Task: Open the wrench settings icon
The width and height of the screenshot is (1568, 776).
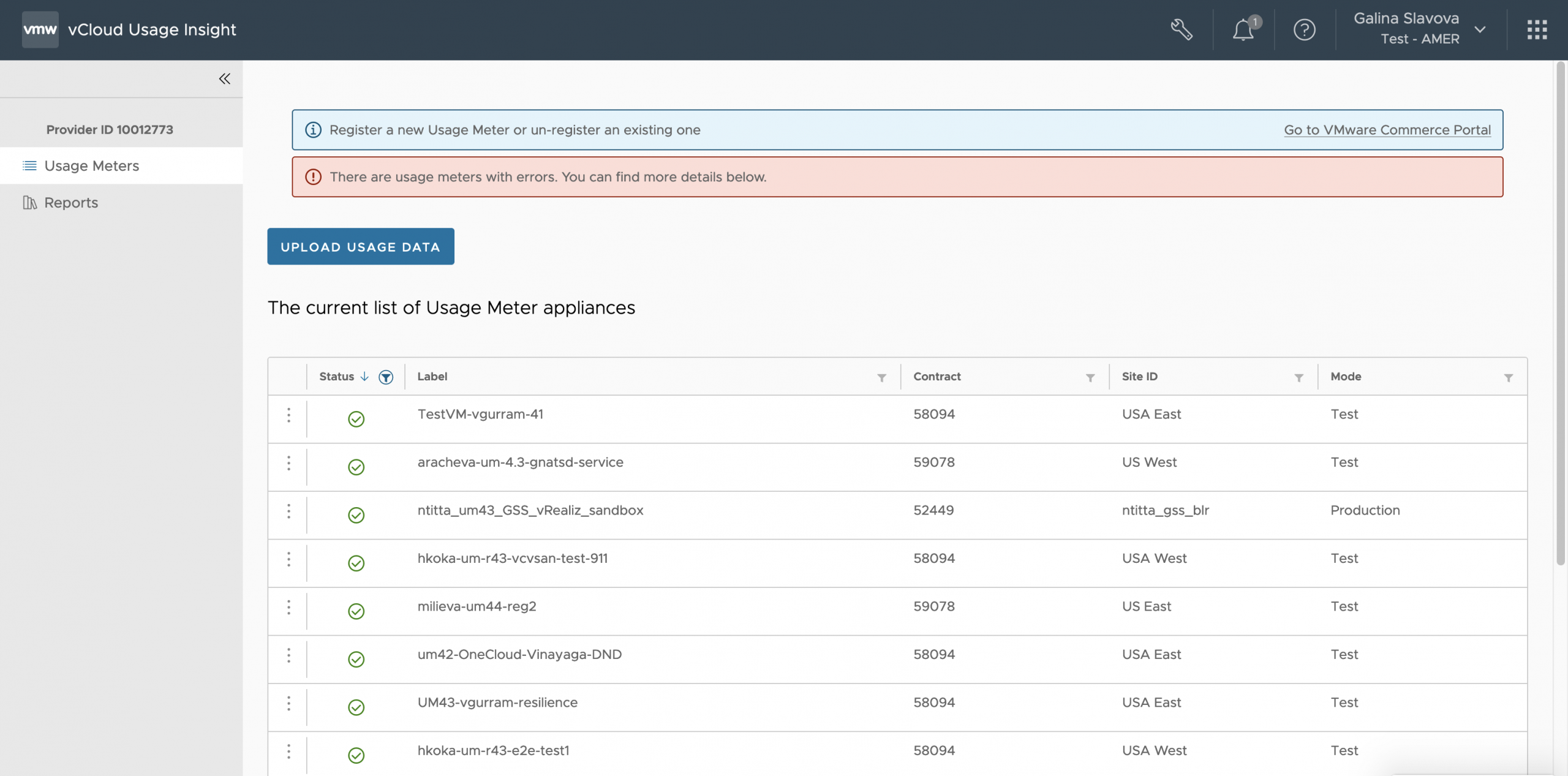Action: click(x=1182, y=29)
